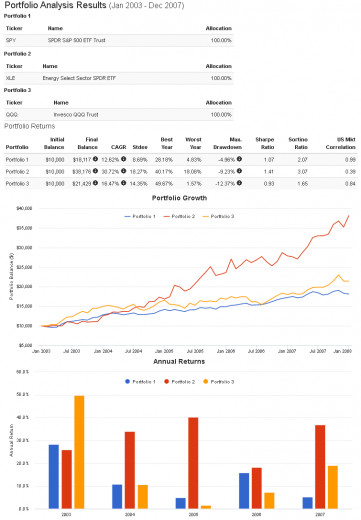Screen dimensions: 361x520
Task: Click info icon beside Portfolio 1 final balance
Action: pos(95,159)
